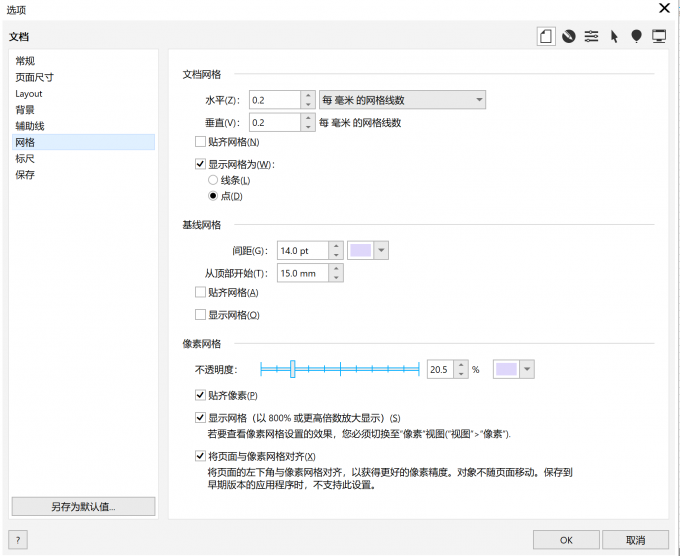Confirm settings with OK button
This screenshot has width=680, height=556.
click(566, 540)
